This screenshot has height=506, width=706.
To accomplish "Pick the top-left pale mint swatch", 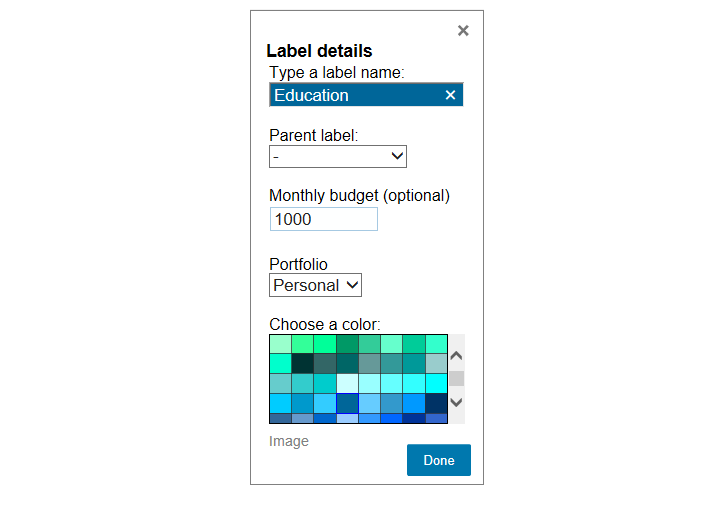I will click(x=280, y=344).
